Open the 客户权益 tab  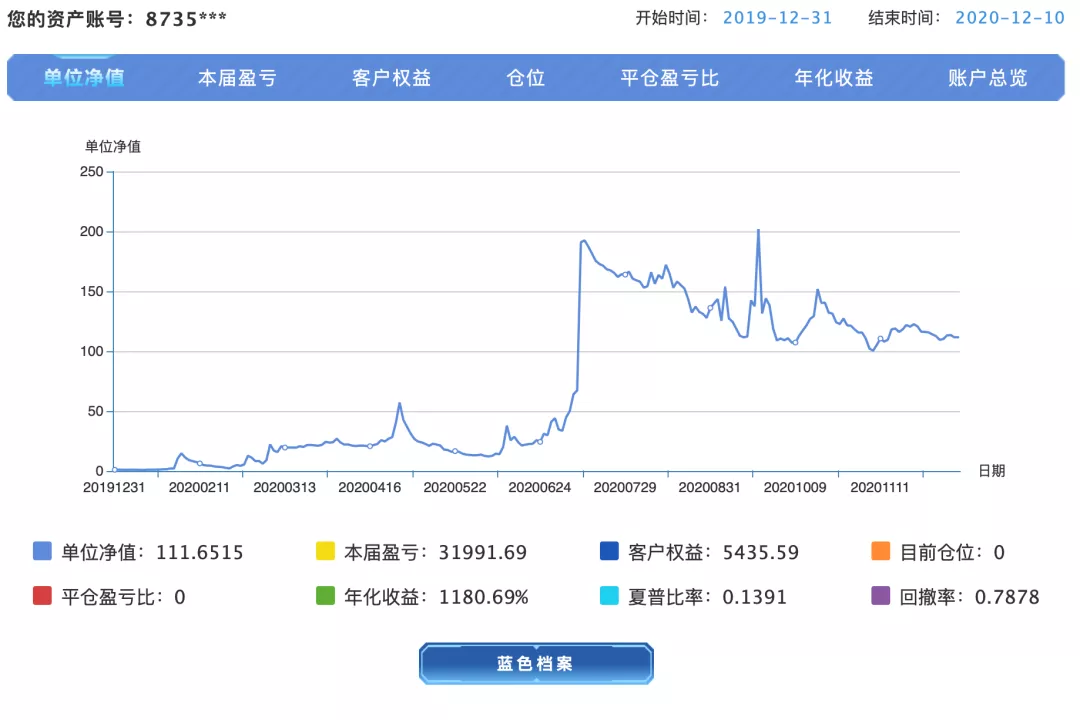click(391, 78)
